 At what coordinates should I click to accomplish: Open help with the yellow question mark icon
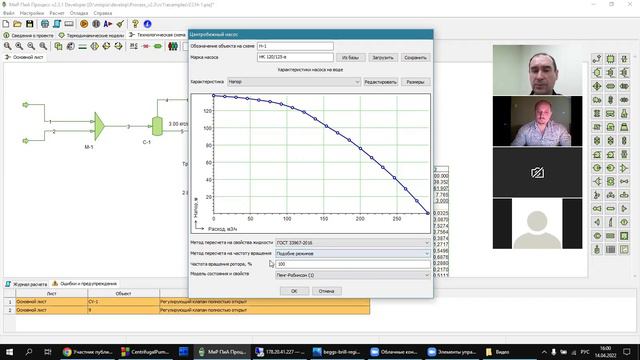(136, 24)
